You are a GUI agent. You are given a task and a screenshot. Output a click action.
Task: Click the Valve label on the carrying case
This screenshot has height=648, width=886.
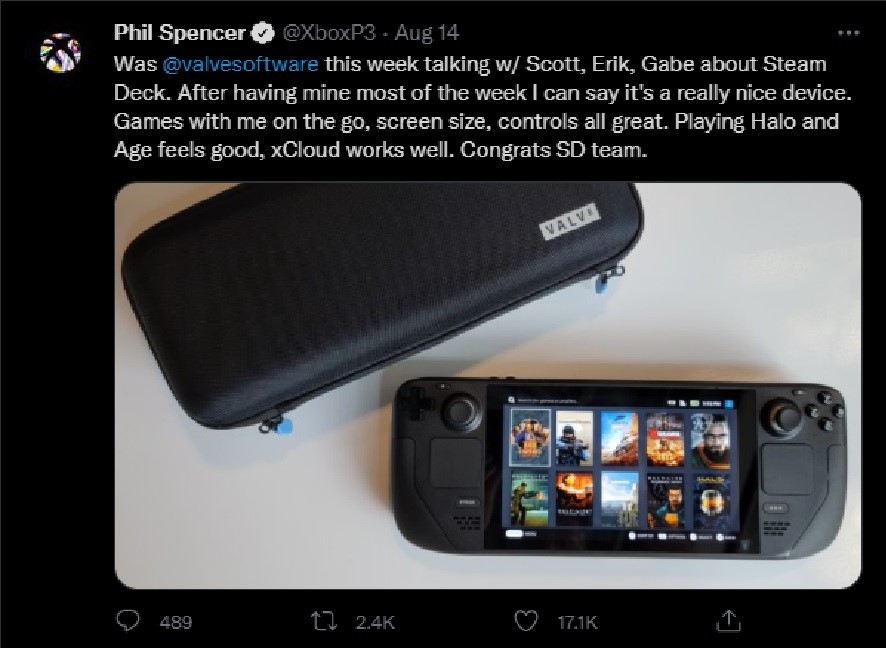pos(568,221)
